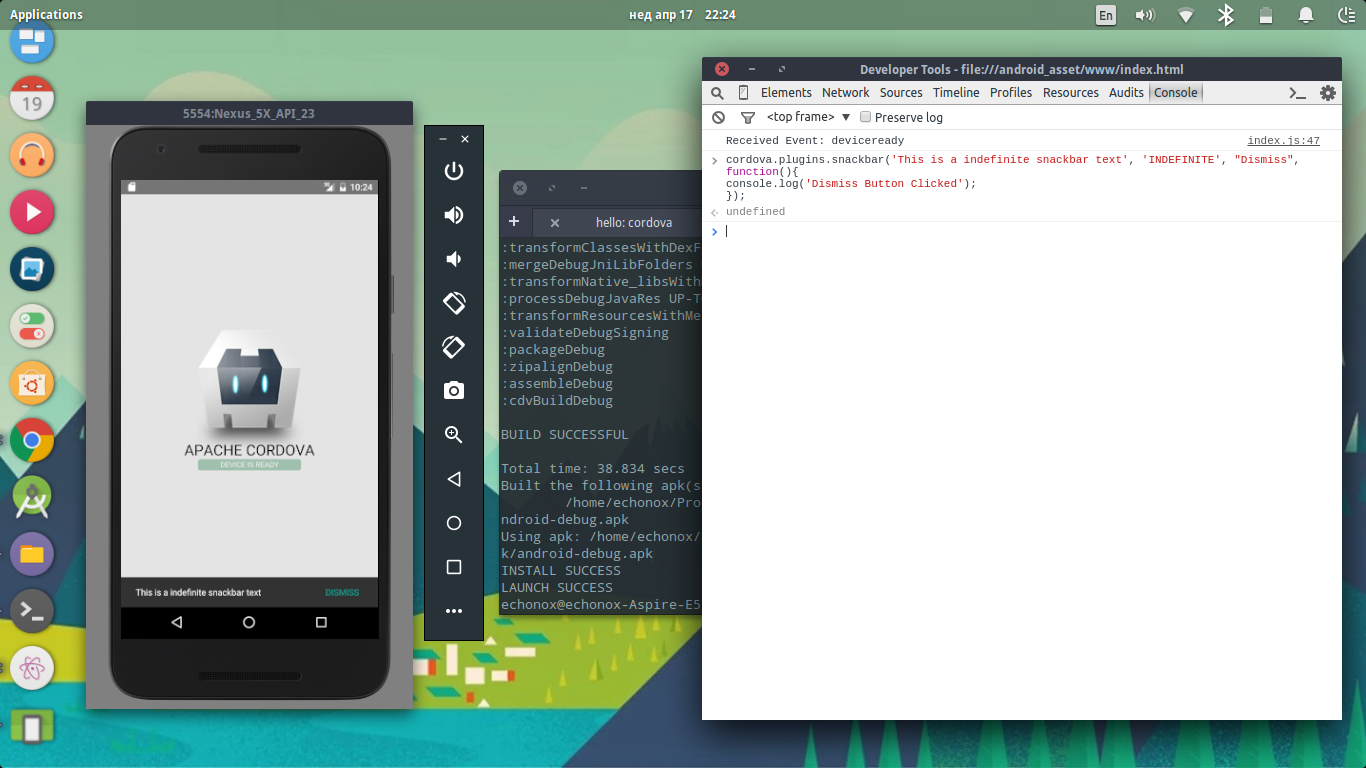Screen dimensions: 1366x768
Task: Tap Android back button on phone screen
Action: pos(177,622)
